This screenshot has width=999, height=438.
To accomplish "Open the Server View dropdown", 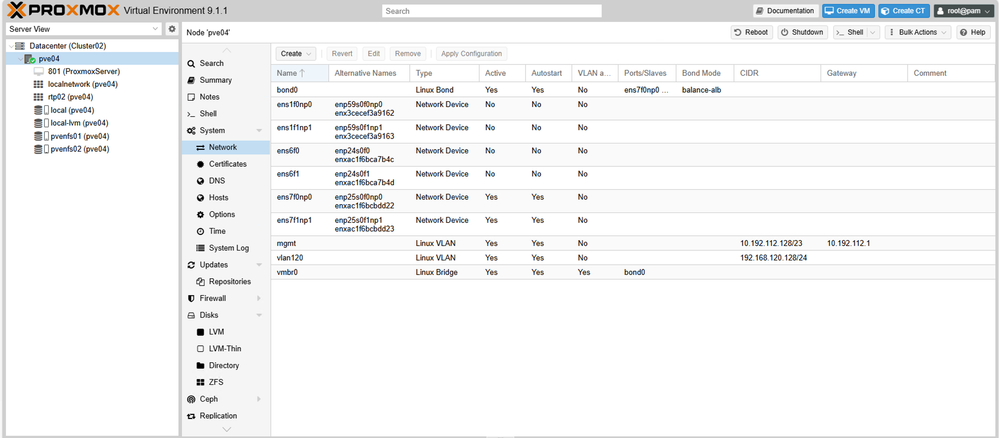I will point(83,30).
